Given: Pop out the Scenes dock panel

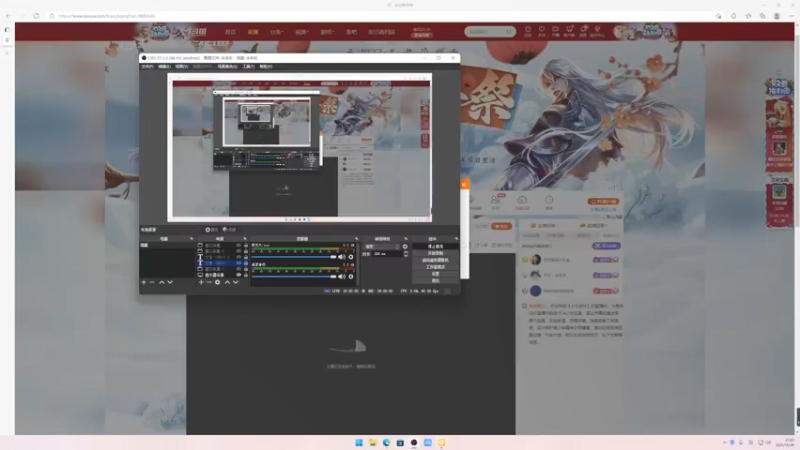Looking at the screenshot, I should (192, 239).
